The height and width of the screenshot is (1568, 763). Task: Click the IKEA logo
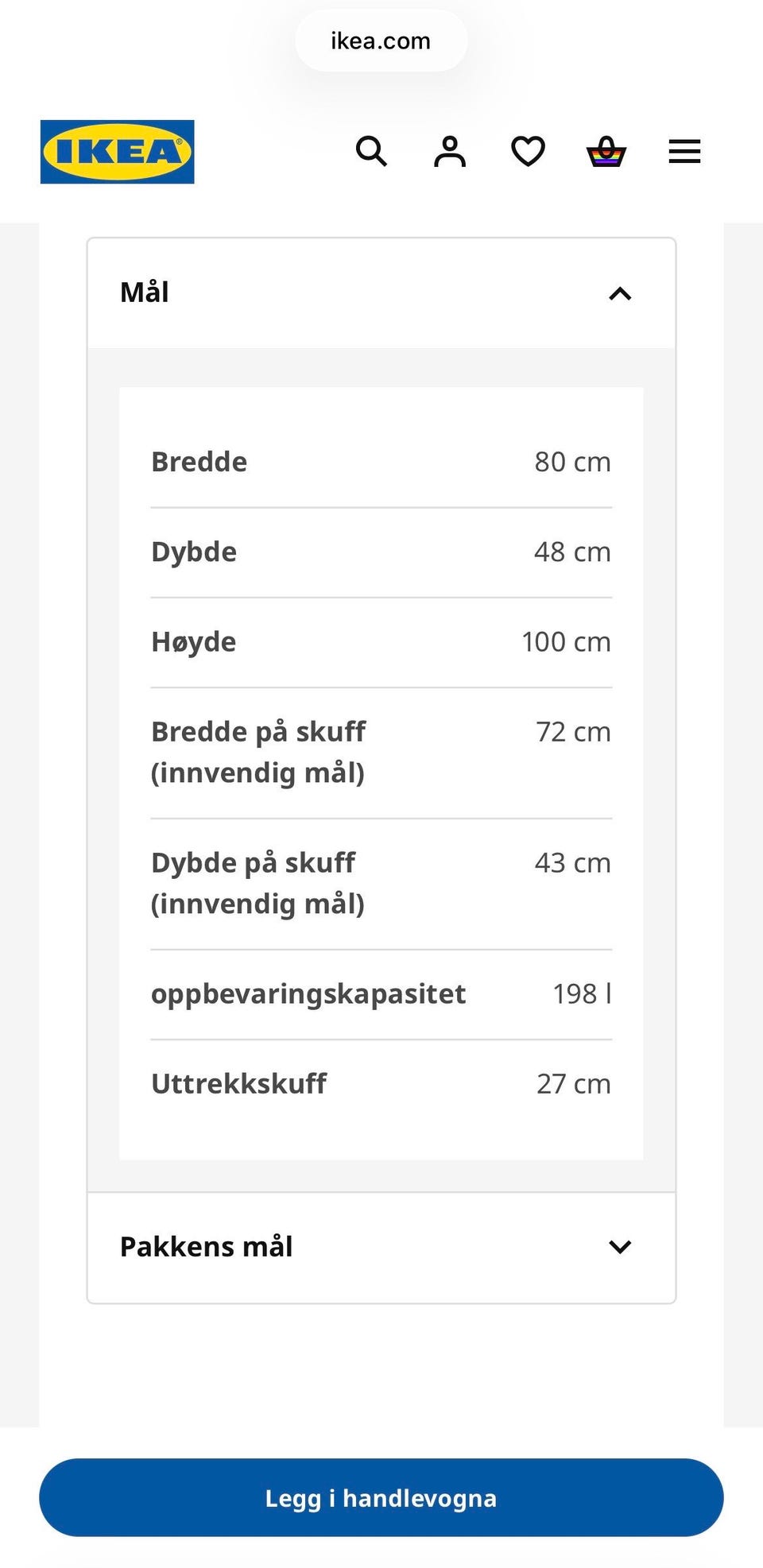tap(117, 152)
